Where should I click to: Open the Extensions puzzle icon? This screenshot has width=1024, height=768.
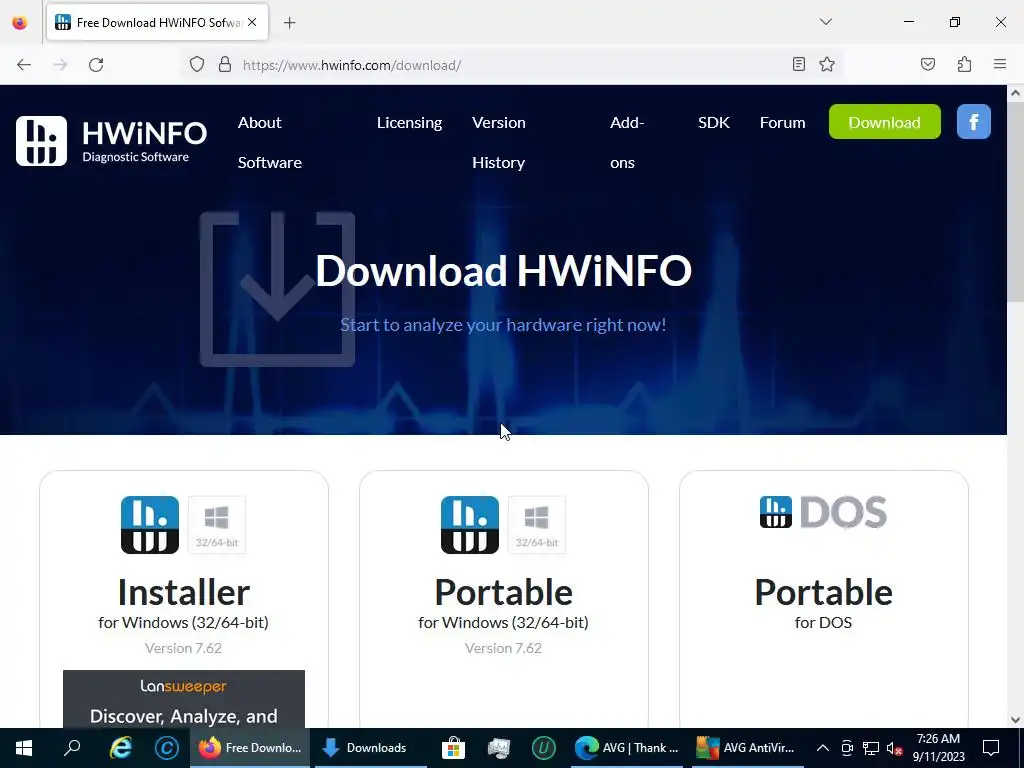[x=964, y=64]
